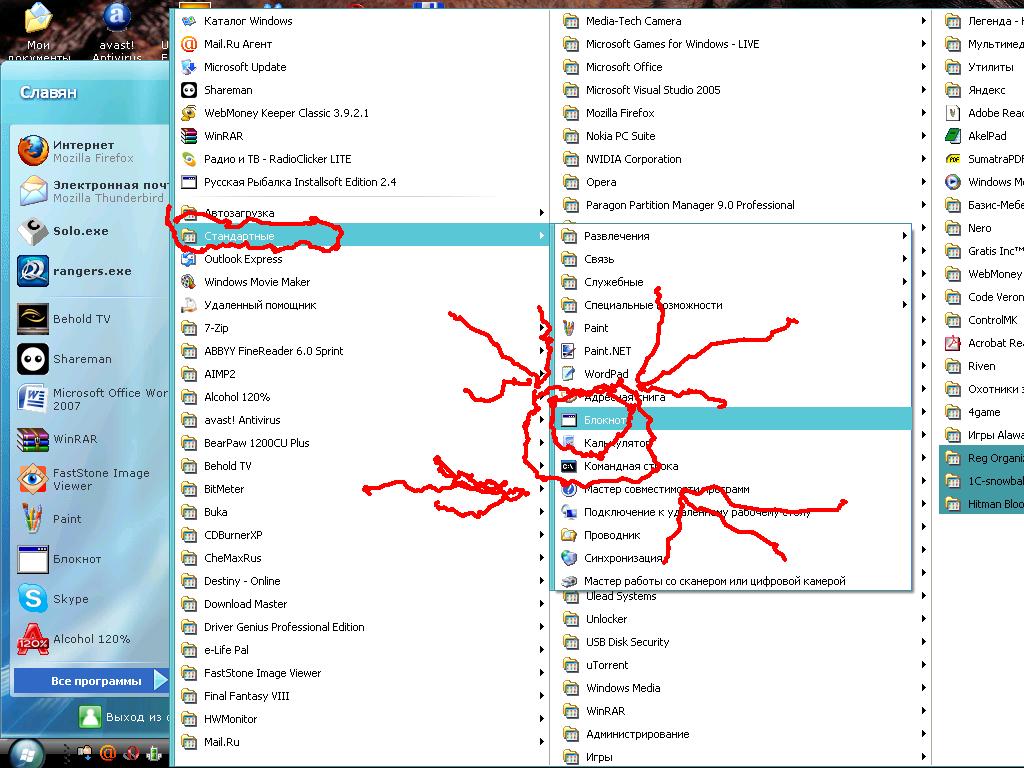Choose WordPad from the submenu
Viewport: 1024px width, 768px height.
(606, 374)
